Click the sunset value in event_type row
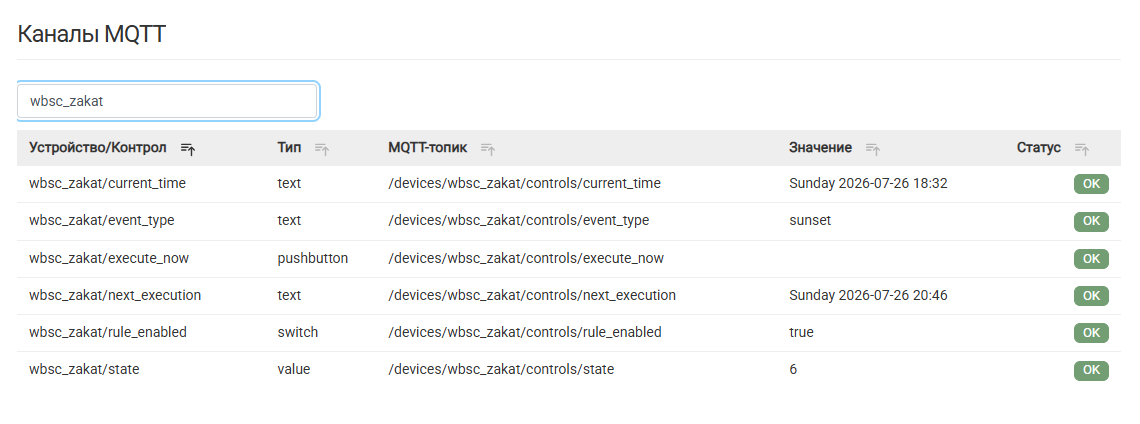The image size is (1140, 424). (810, 220)
